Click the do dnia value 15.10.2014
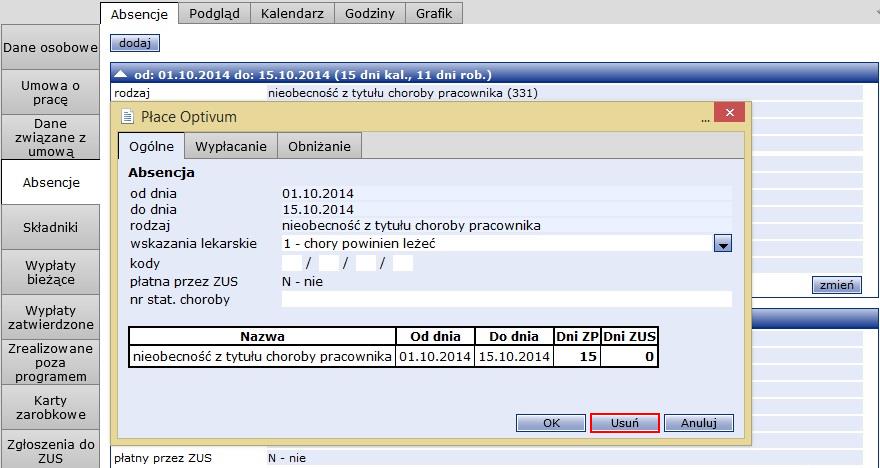Screen dimensions: 880x468 [x=318, y=209]
